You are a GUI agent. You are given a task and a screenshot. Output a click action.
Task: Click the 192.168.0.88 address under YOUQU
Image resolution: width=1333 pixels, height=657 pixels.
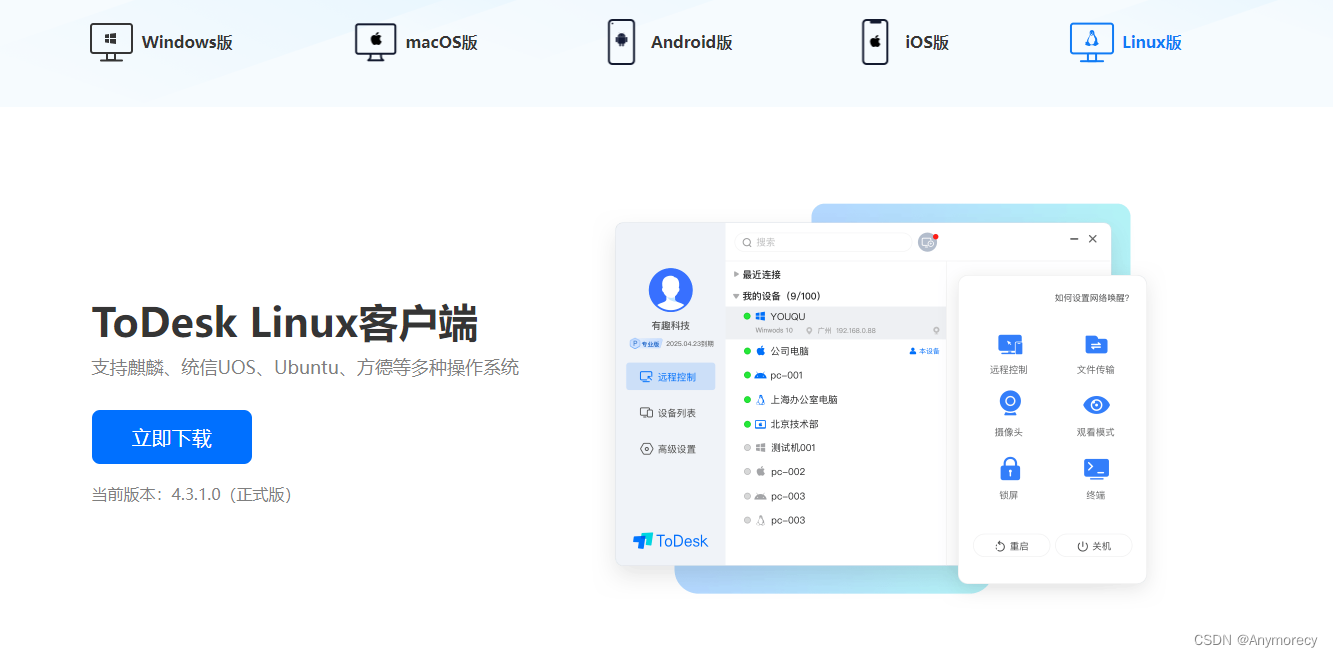(856, 330)
